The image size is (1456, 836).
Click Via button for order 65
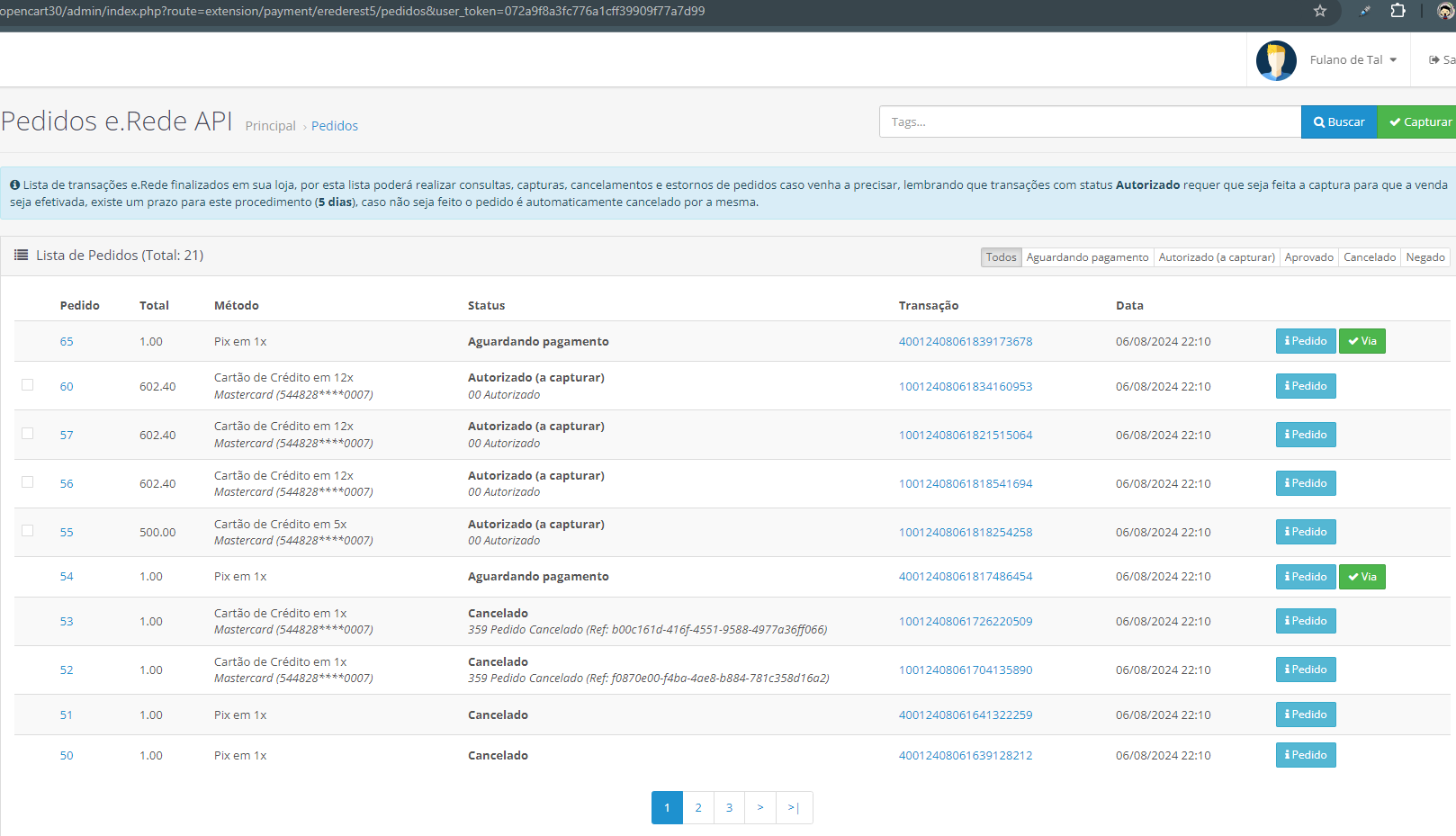(1362, 341)
